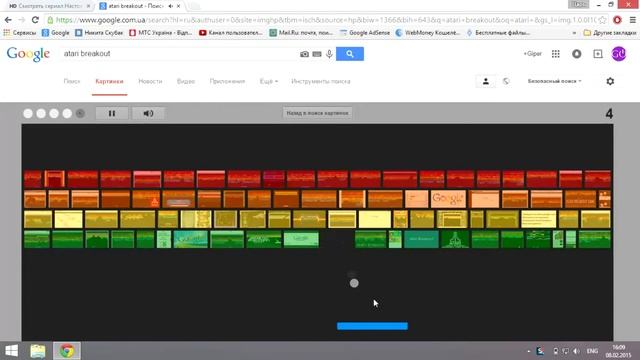Click the Google+ share icon
This screenshot has width=640, height=360.
click(598, 54)
